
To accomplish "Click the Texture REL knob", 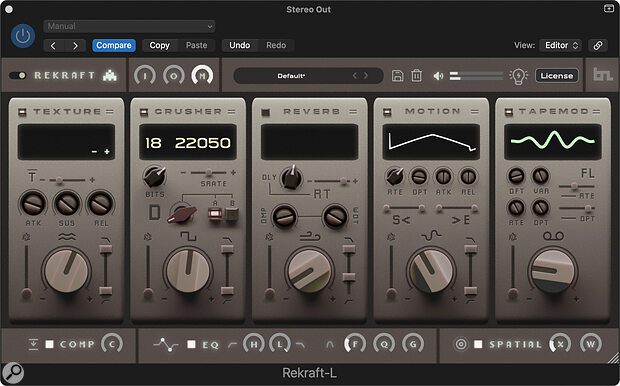I will (x=100, y=204).
